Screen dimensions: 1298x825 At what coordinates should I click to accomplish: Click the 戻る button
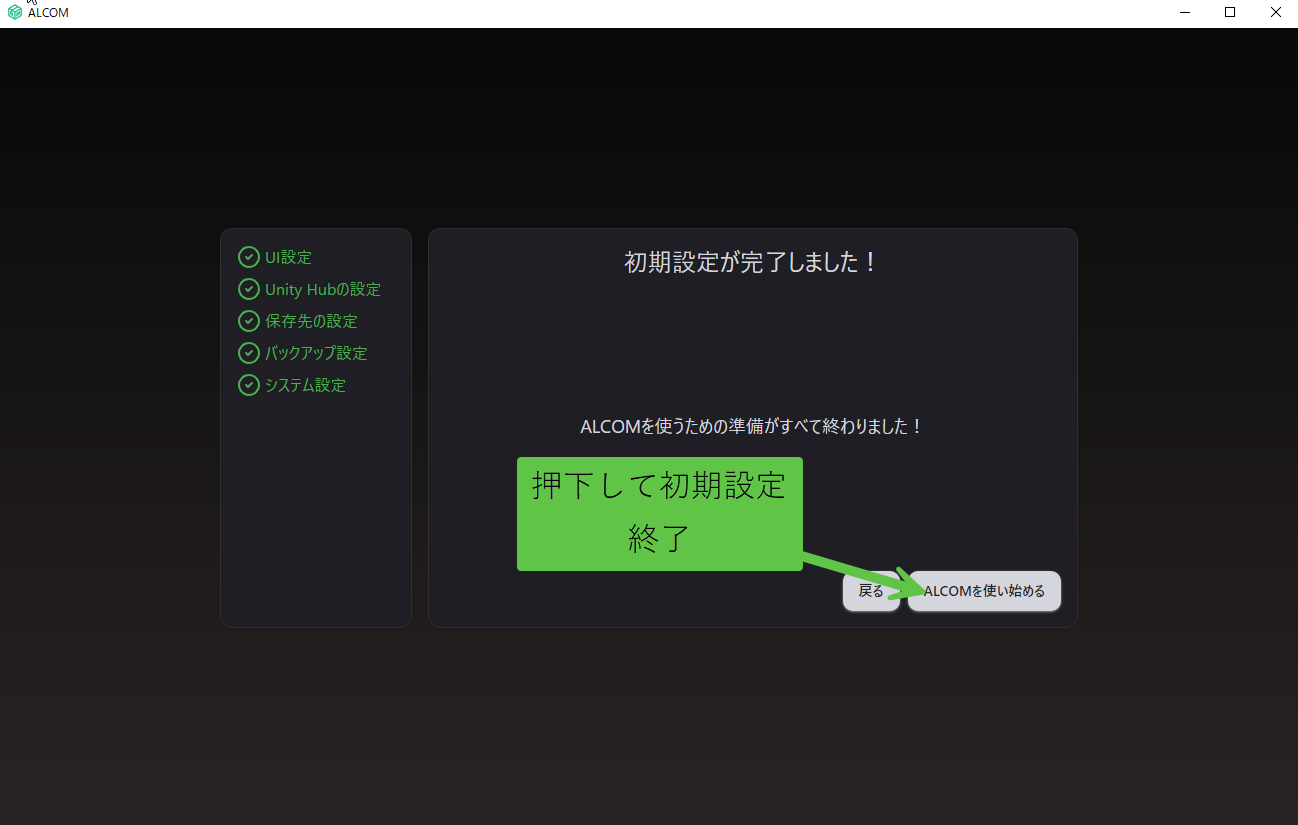pyautogui.click(x=871, y=591)
